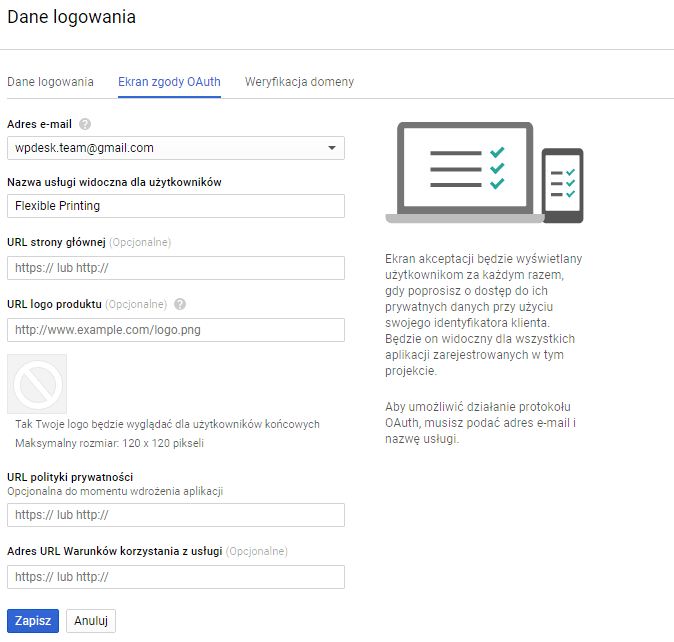This screenshot has height=642, width=674.
Task: Click the URL logo produktu input field
Action: (x=176, y=330)
